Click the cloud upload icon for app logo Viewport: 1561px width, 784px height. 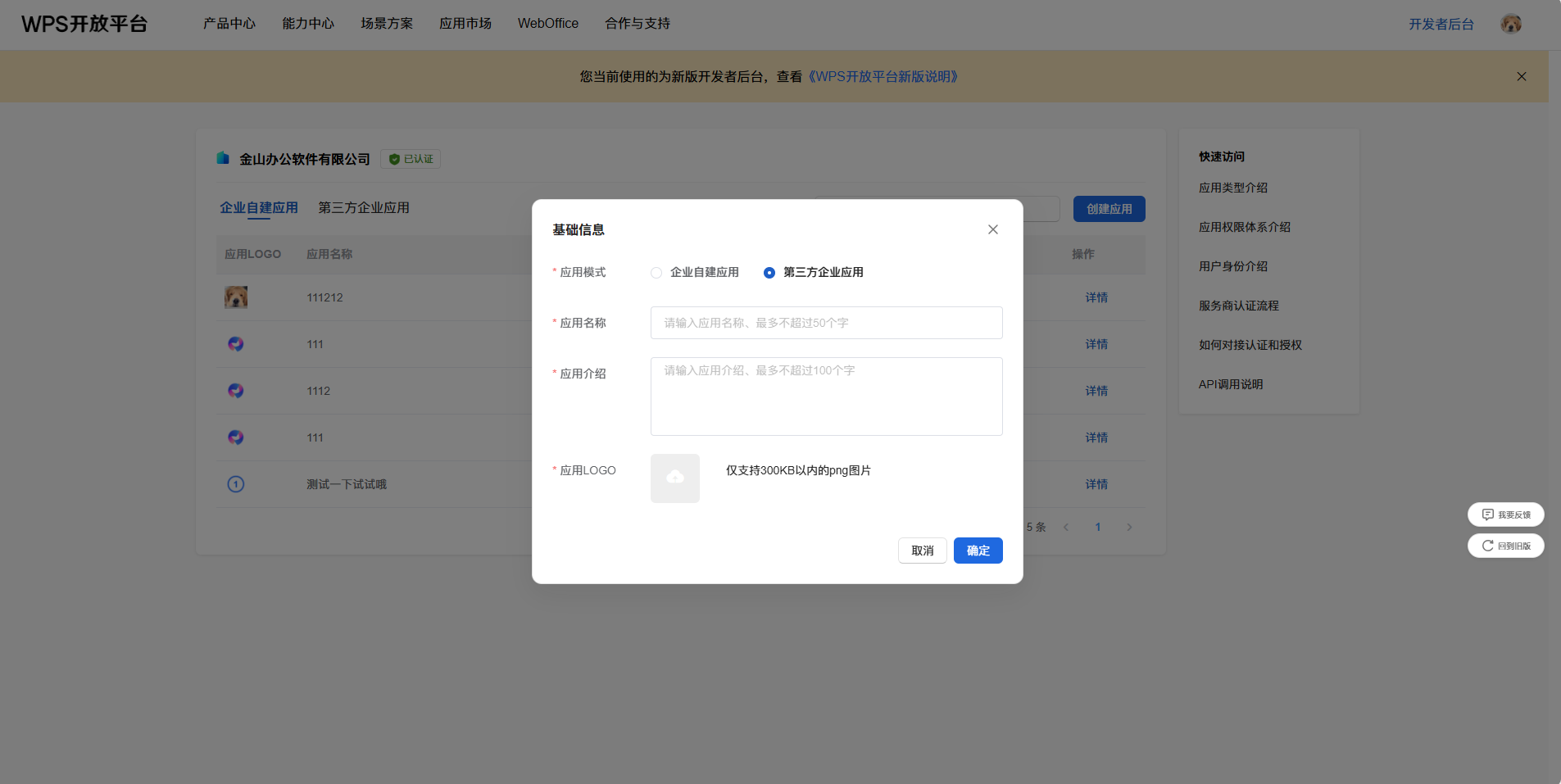[x=674, y=478]
